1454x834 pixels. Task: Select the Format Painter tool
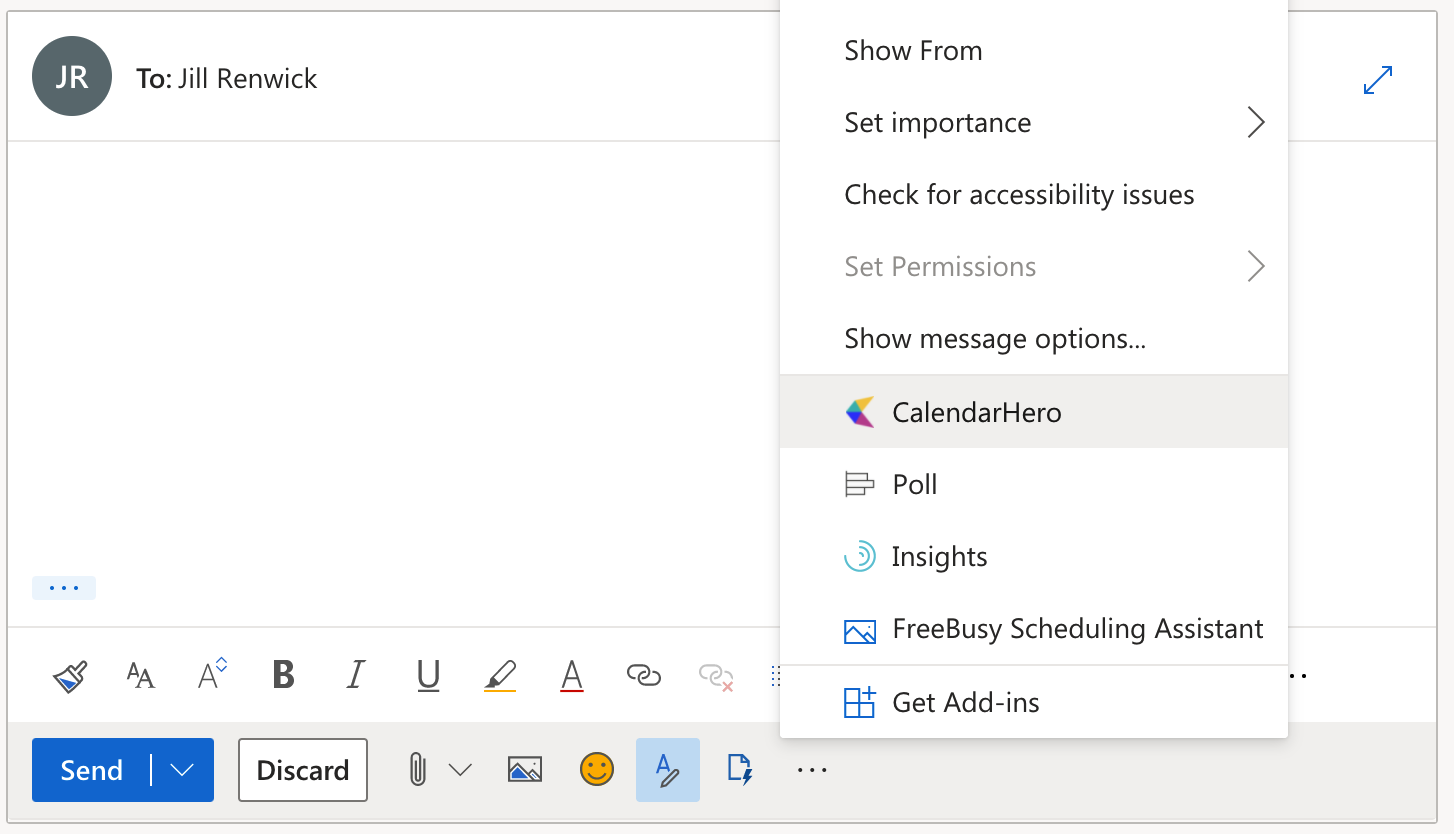pyautogui.click(x=68, y=675)
